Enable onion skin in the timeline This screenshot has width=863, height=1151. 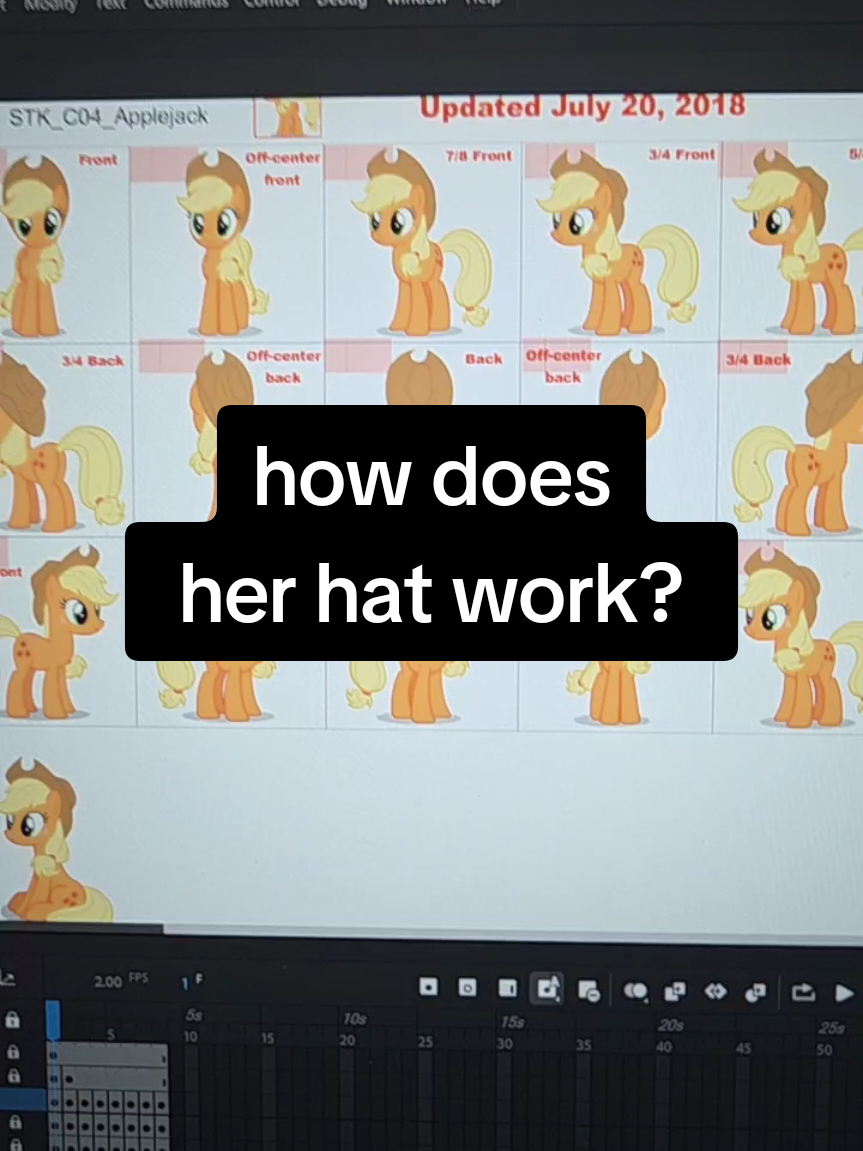point(636,992)
